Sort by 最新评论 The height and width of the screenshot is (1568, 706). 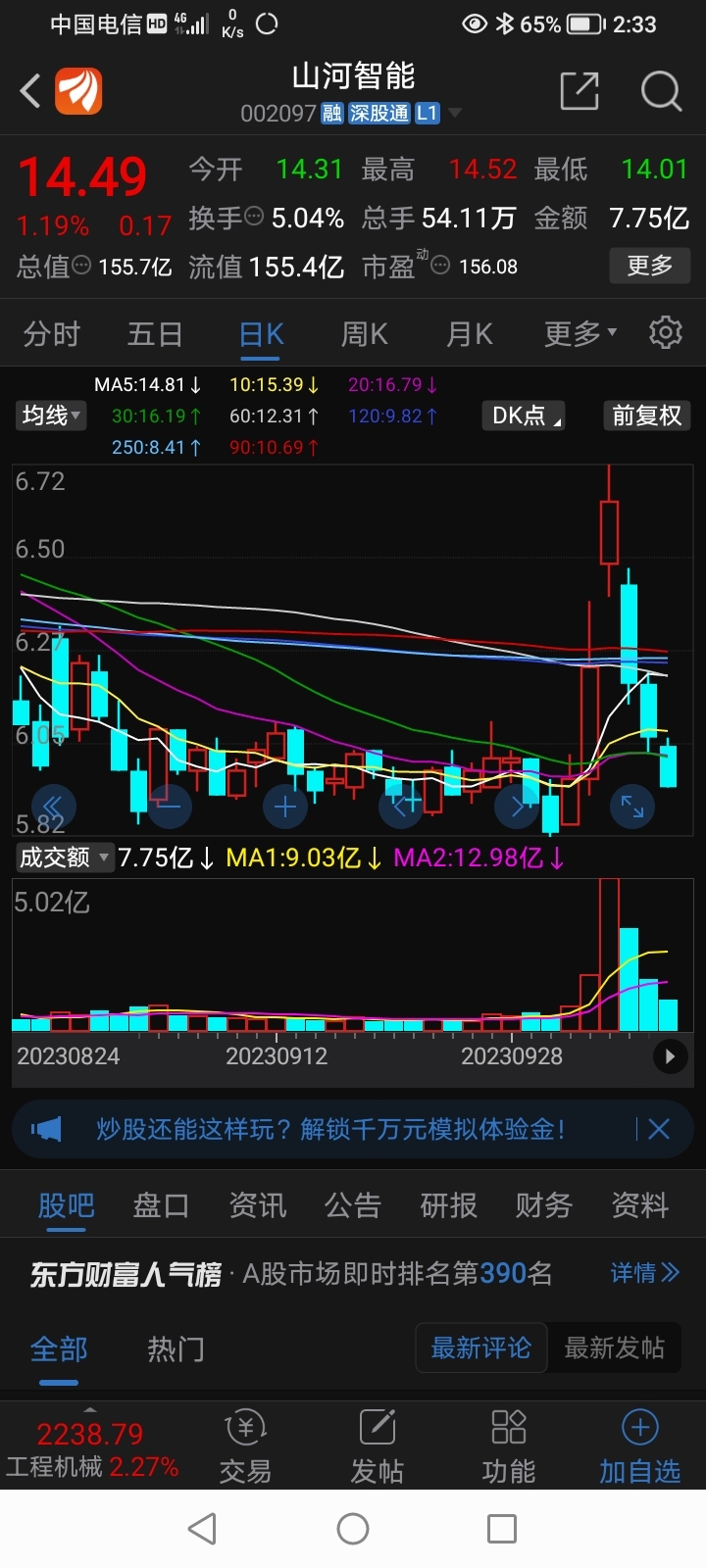[481, 1348]
